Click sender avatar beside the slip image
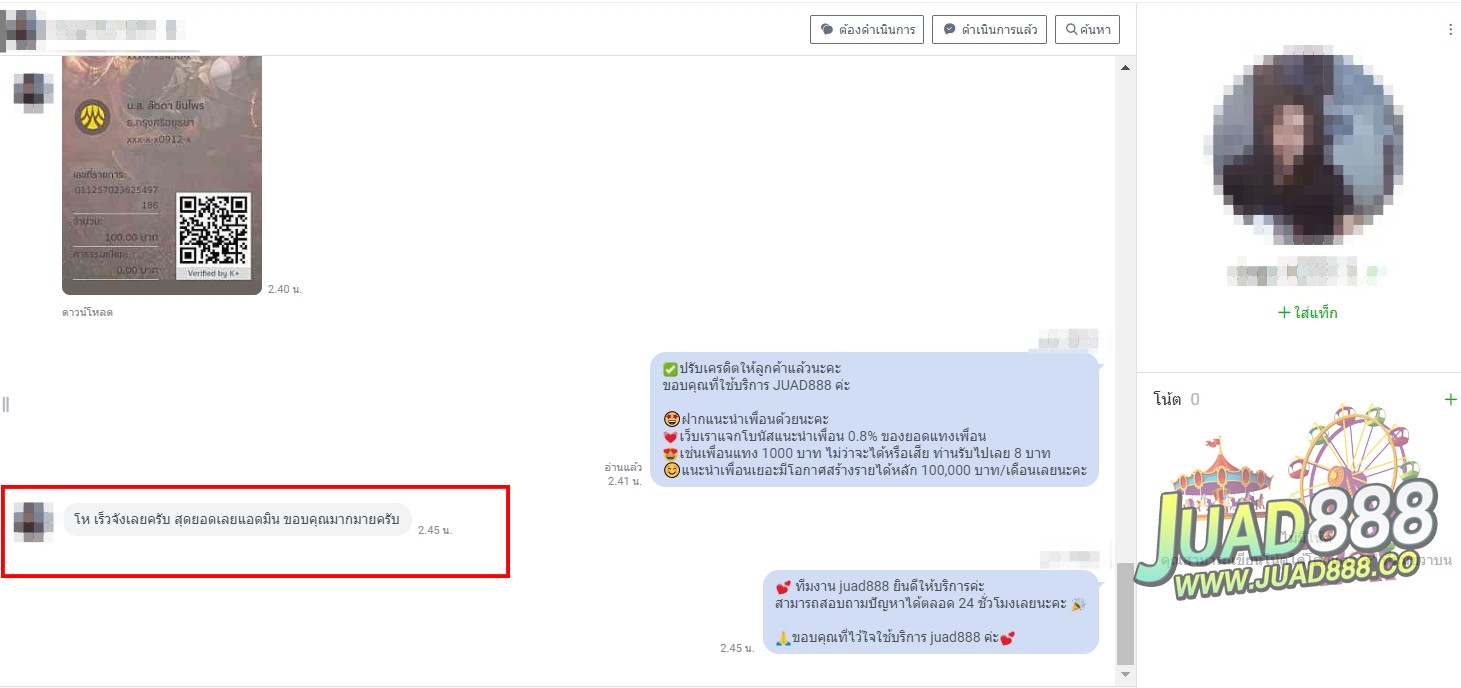 coord(32,93)
